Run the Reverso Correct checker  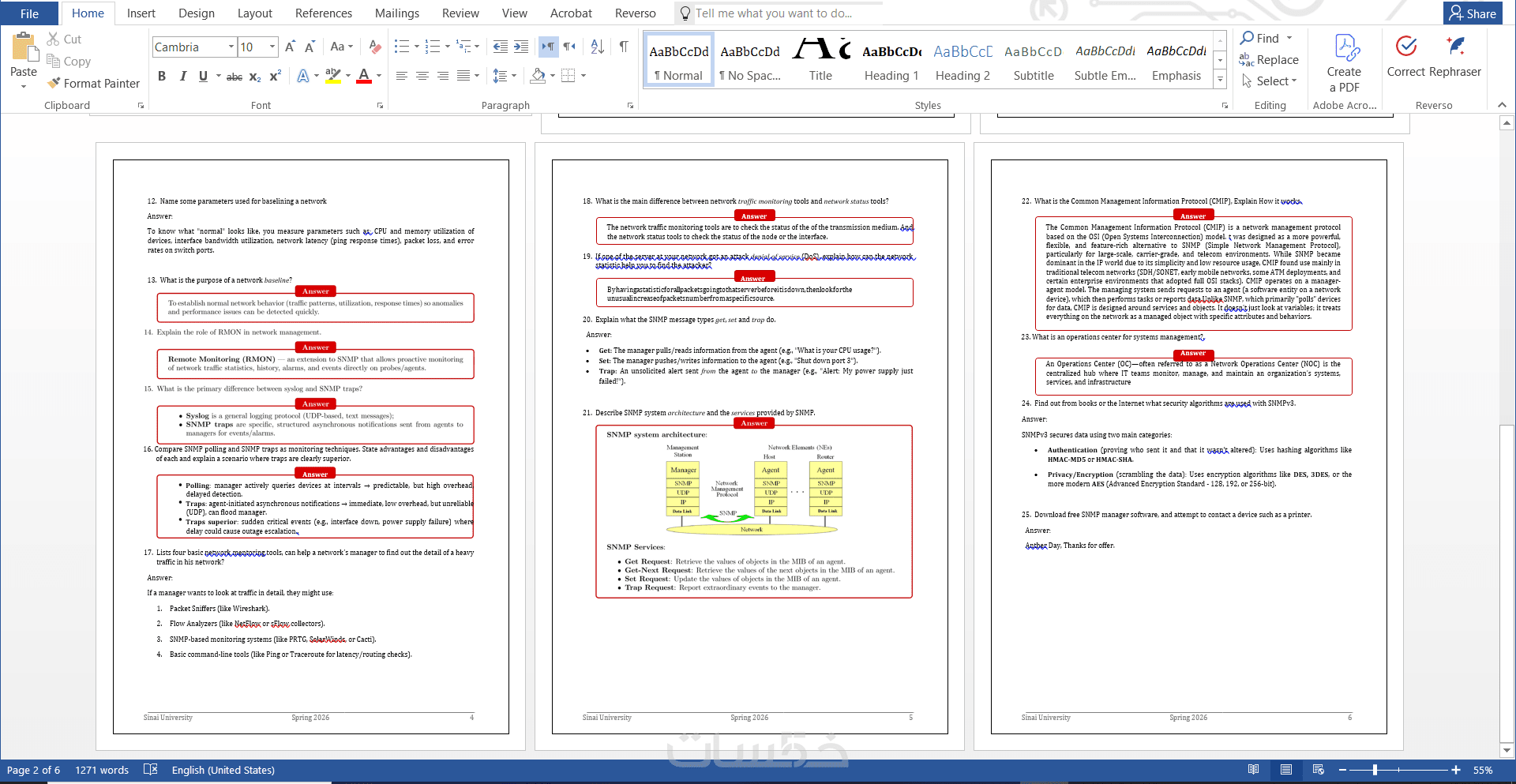tap(1405, 55)
